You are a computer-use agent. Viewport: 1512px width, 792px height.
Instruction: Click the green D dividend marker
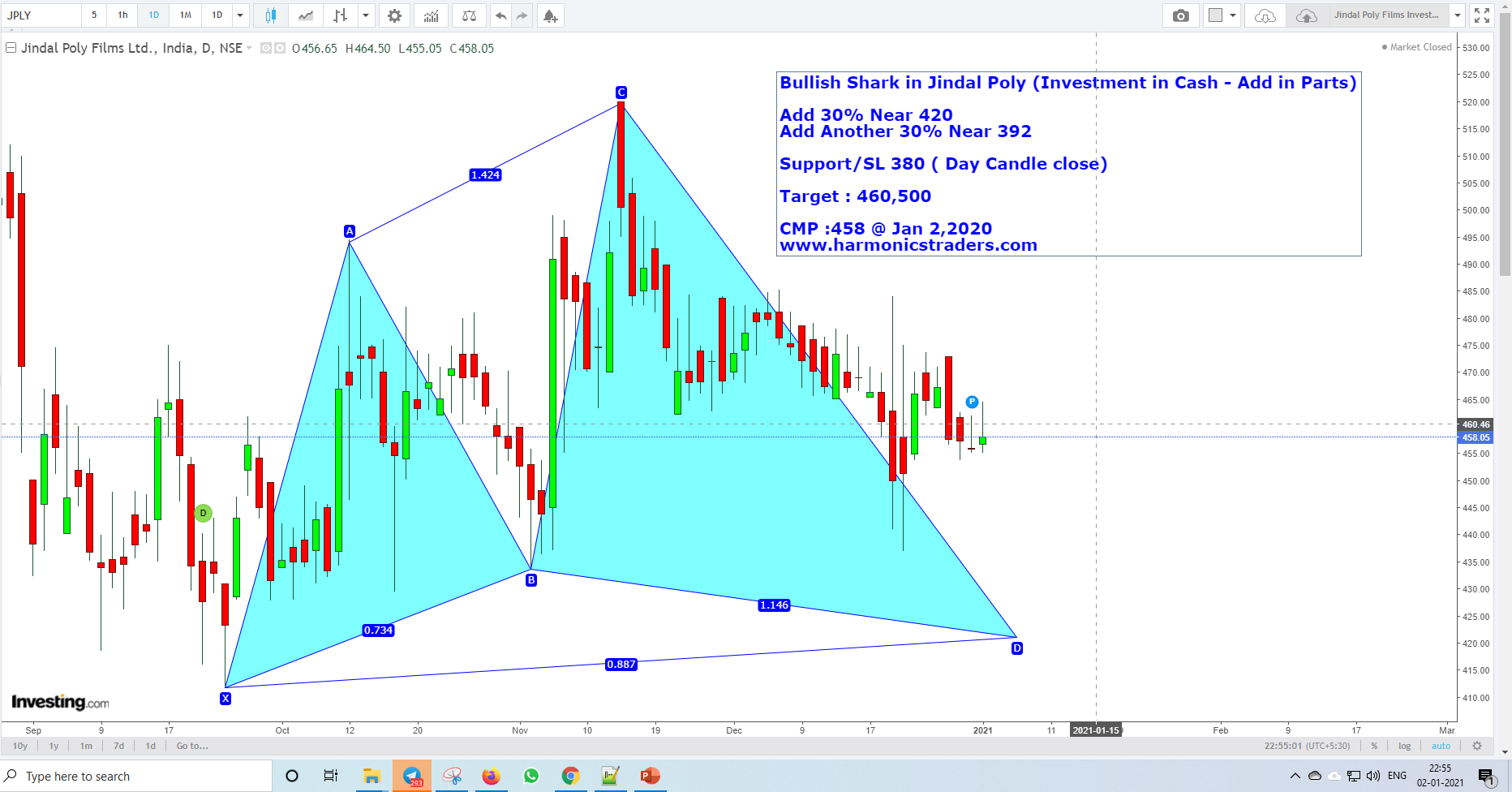(x=204, y=513)
